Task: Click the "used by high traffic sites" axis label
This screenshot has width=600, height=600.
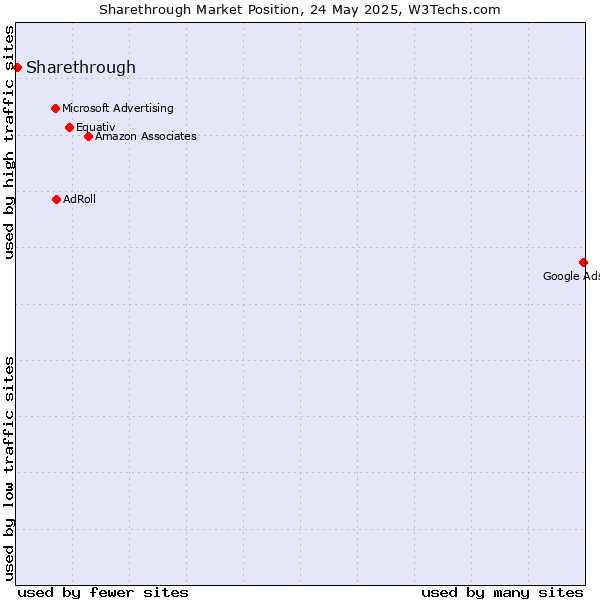Action: [9, 142]
